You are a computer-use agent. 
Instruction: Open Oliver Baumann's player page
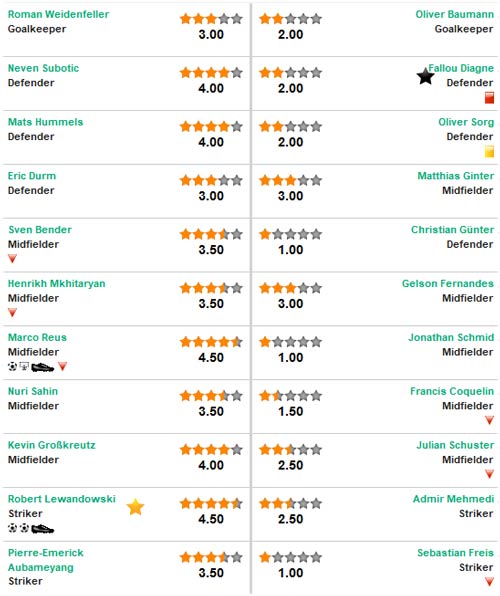click(455, 14)
